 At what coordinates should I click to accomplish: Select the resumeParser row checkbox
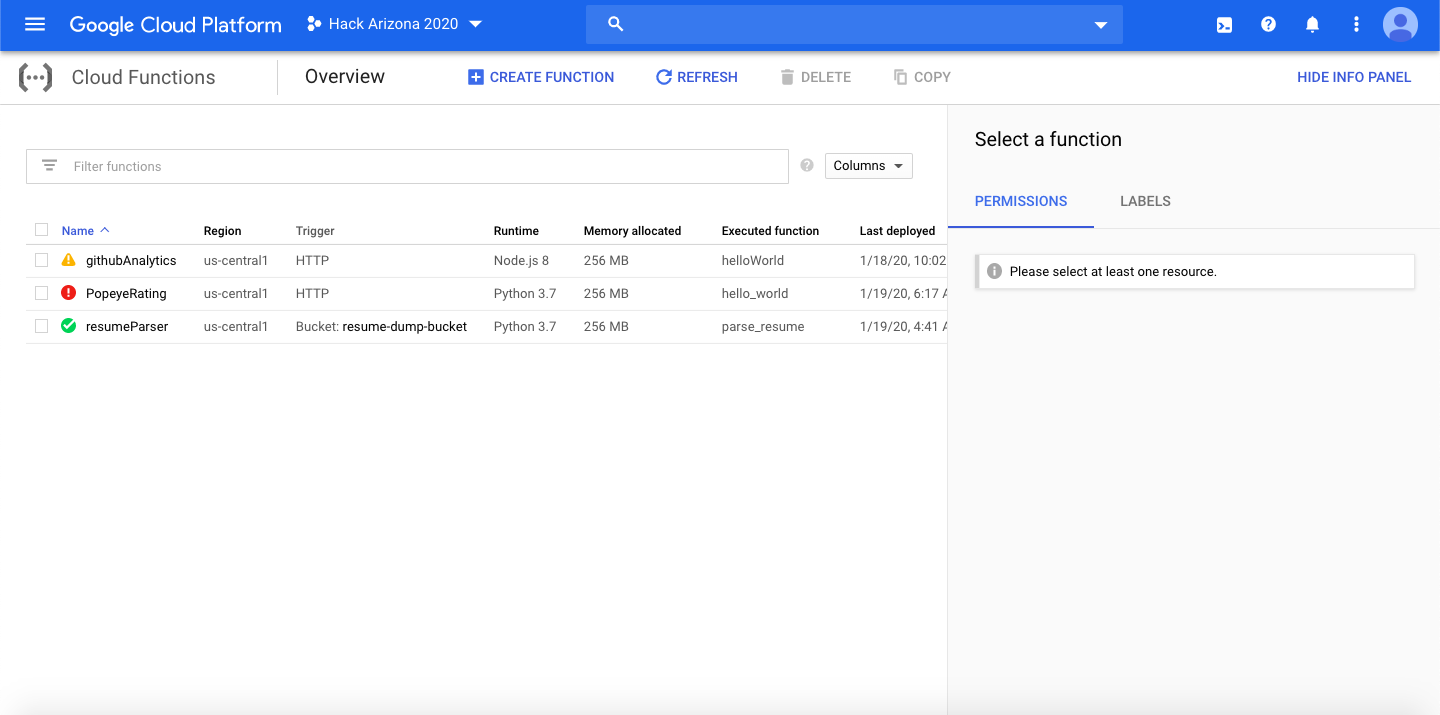pyautogui.click(x=41, y=326)
